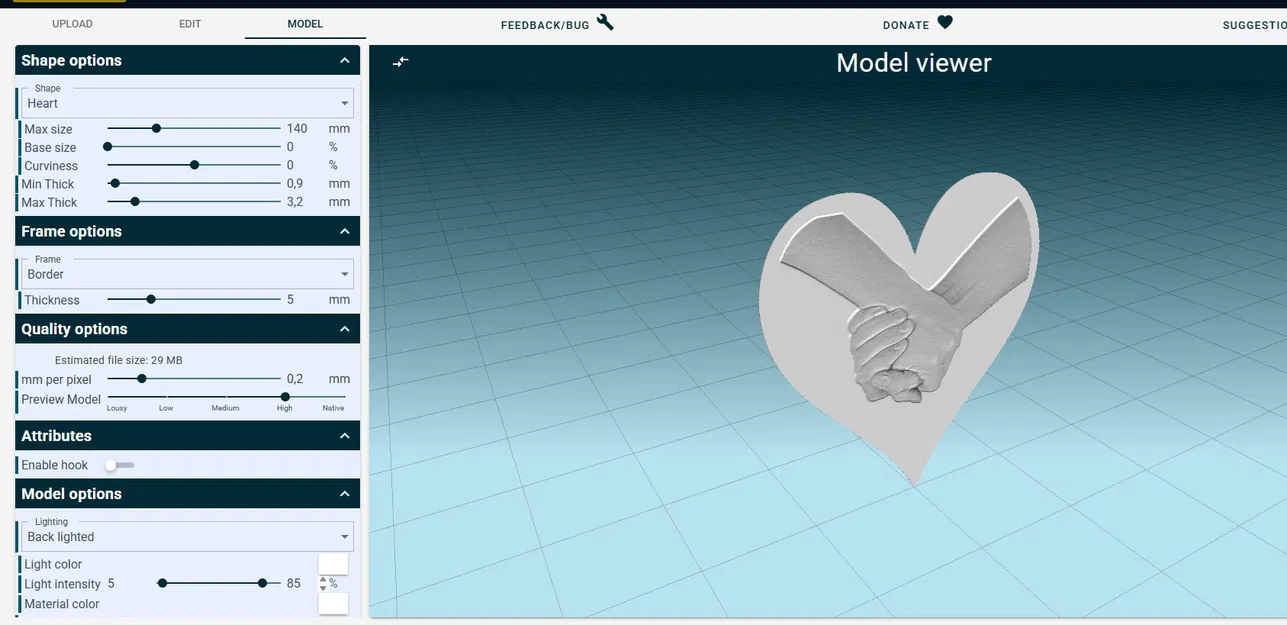1287x625 pixels.
Task: Collapse the Shape options section
Action: 343,59
